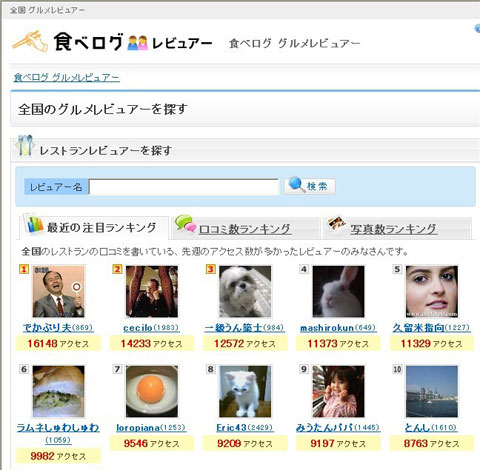Open 食べログ グルメレビュアー breadcrumb link
The width and height of the screenshot is (480, 470).
(66, 78)
